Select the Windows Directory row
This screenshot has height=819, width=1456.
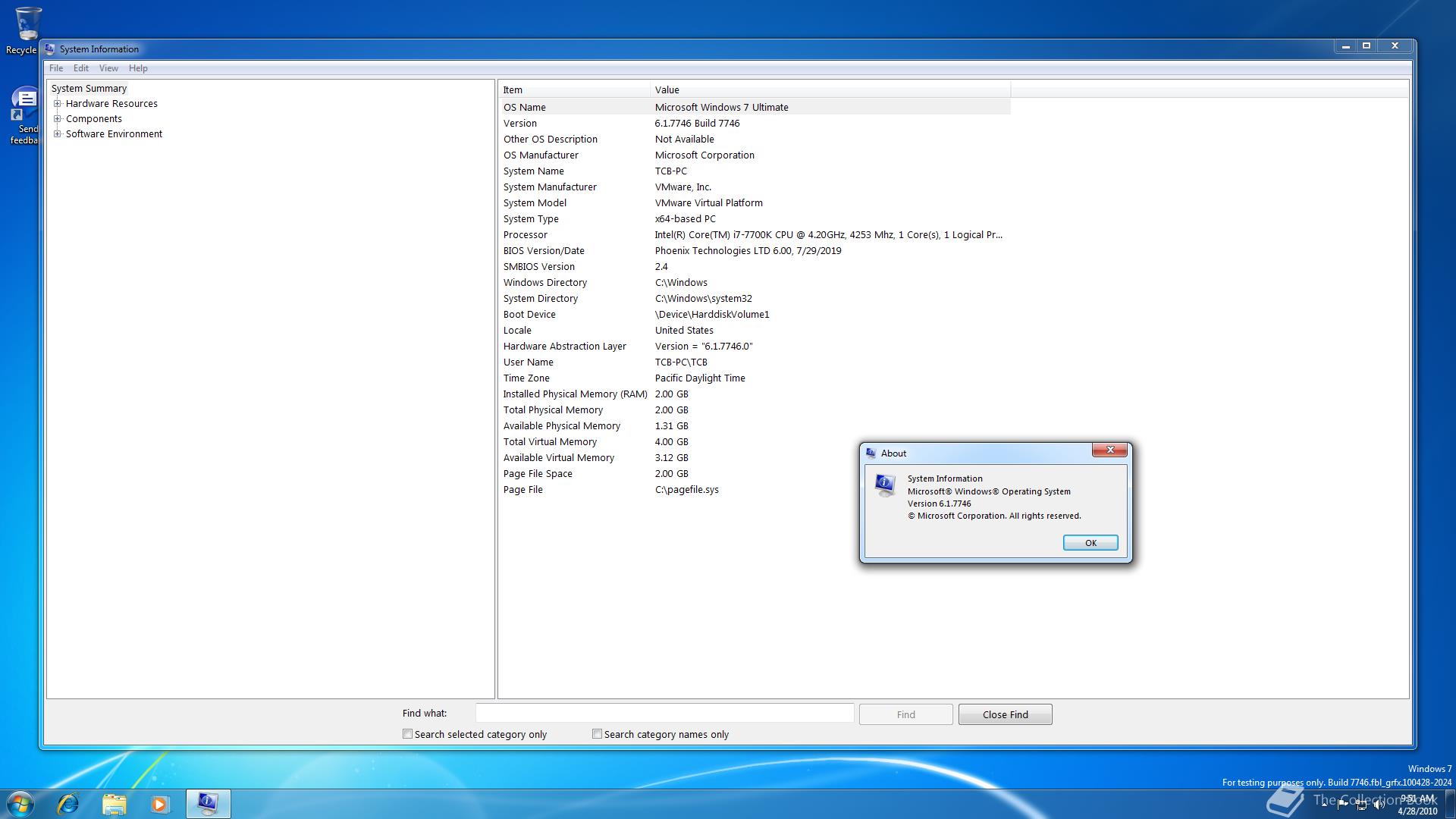(x=755, y=283)
